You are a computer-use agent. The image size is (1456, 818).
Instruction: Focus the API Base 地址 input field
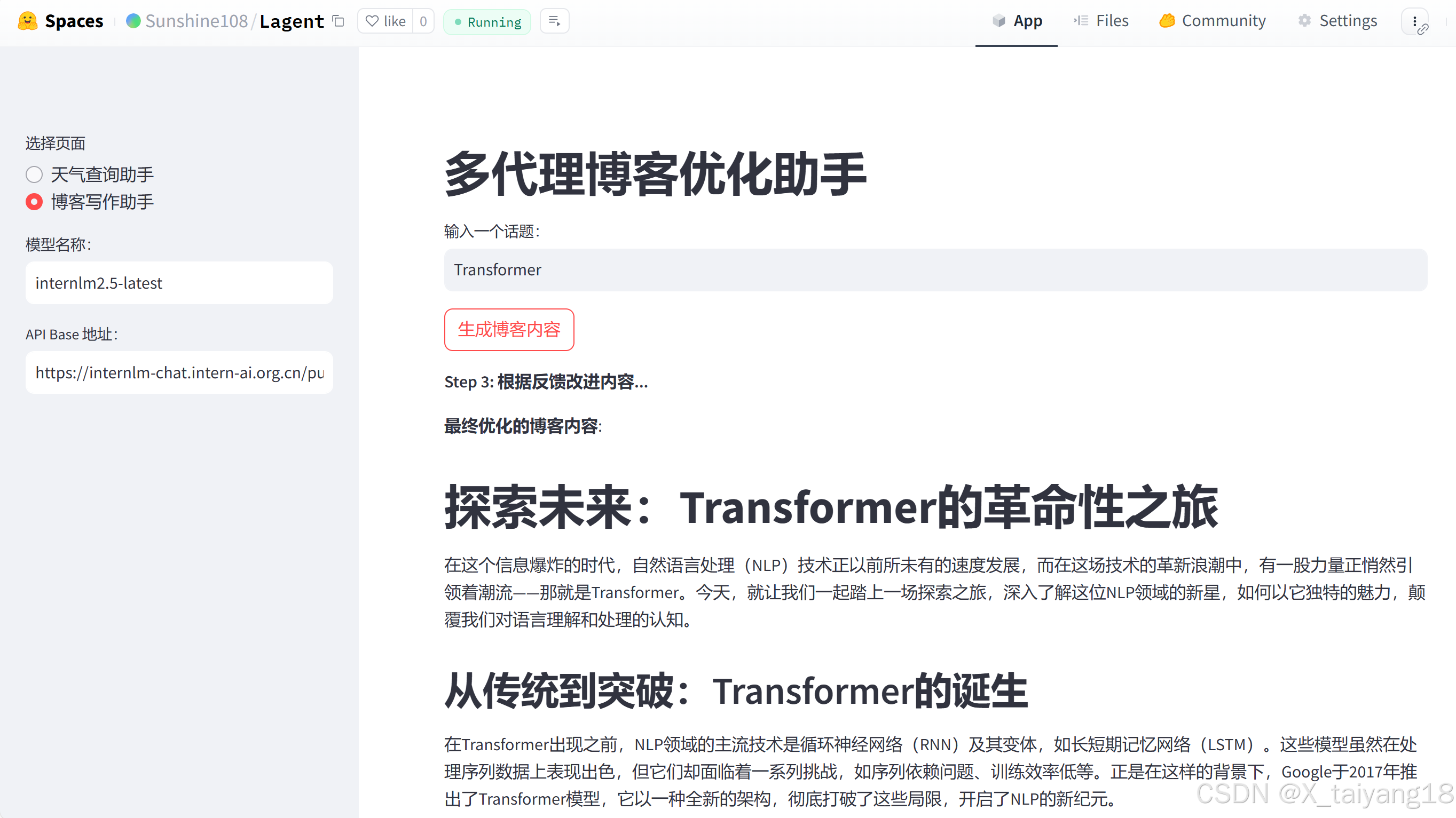point(179,373)
